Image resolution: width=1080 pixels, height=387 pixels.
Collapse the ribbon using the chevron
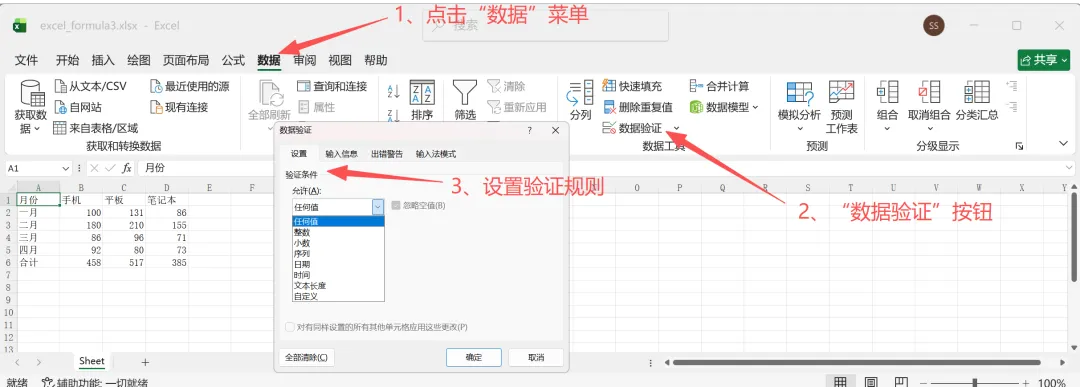1063,143
